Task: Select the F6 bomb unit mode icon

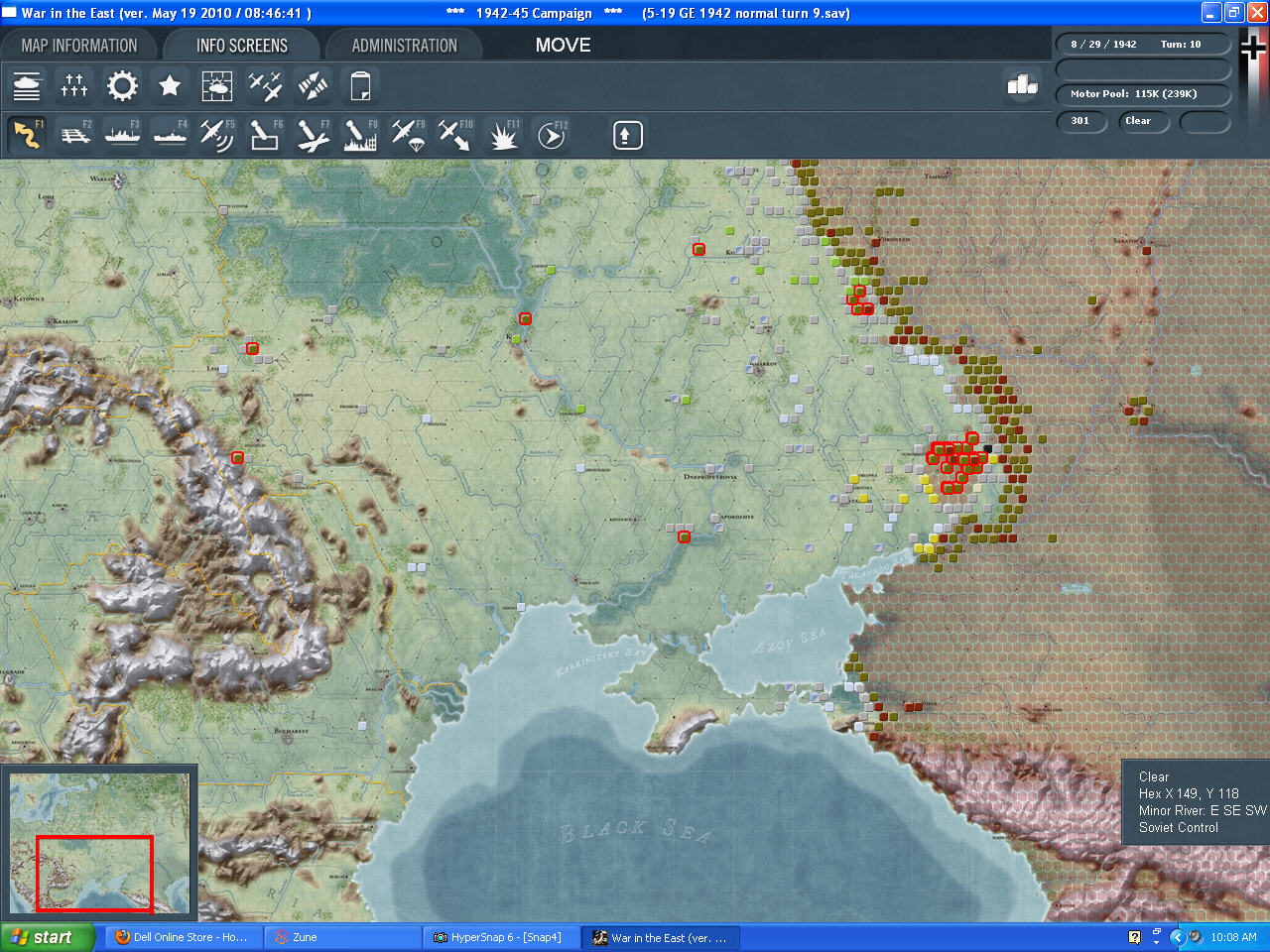Action: click(265, 135)
